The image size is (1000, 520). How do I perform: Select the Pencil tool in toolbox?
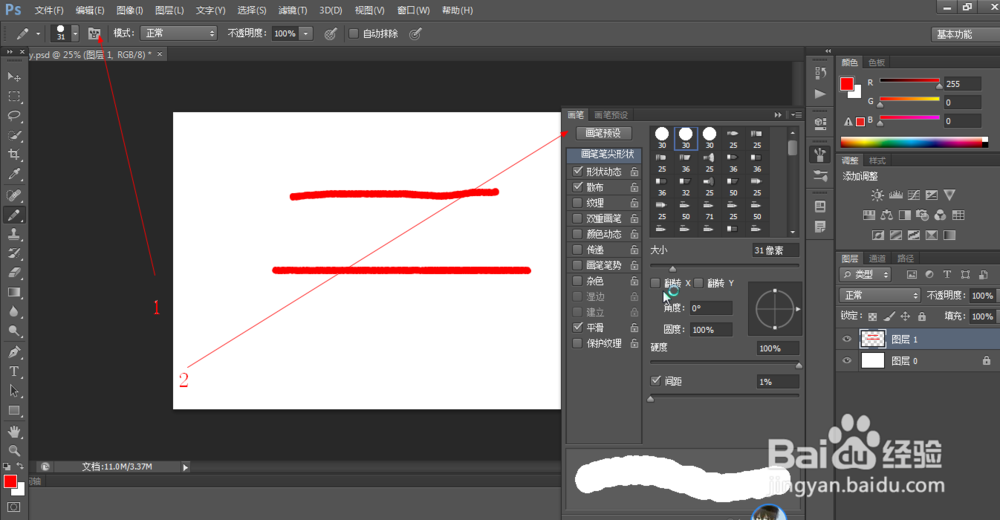pos(14,215)
